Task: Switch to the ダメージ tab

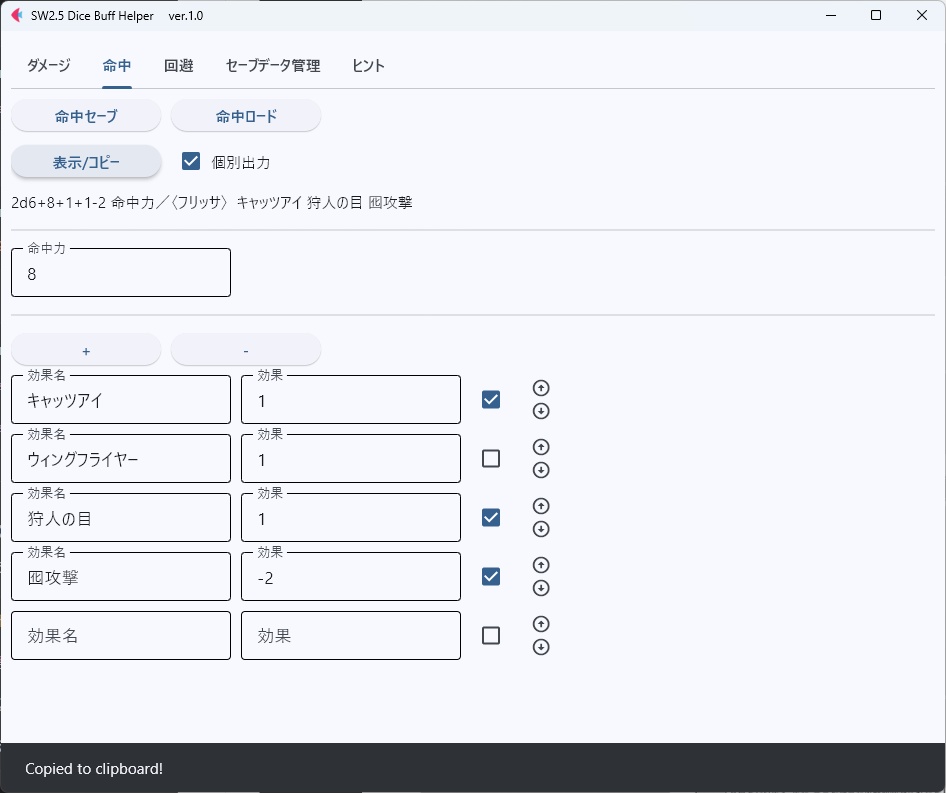Action: tap(47, 65)
